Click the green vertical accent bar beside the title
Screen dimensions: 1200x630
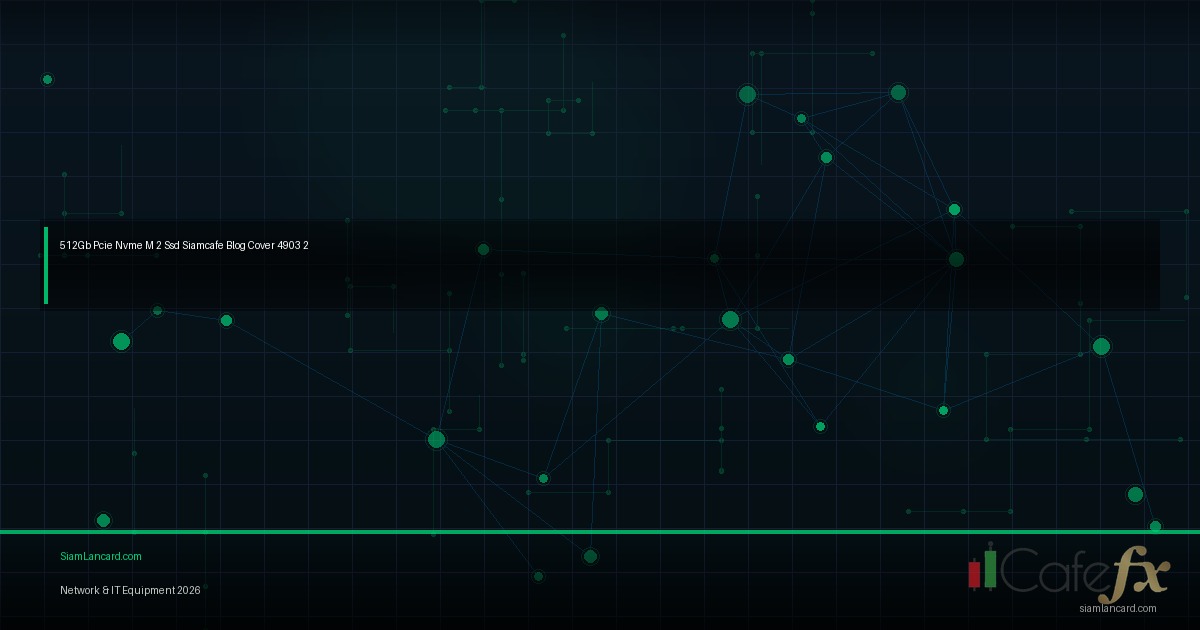coord(46,265)
